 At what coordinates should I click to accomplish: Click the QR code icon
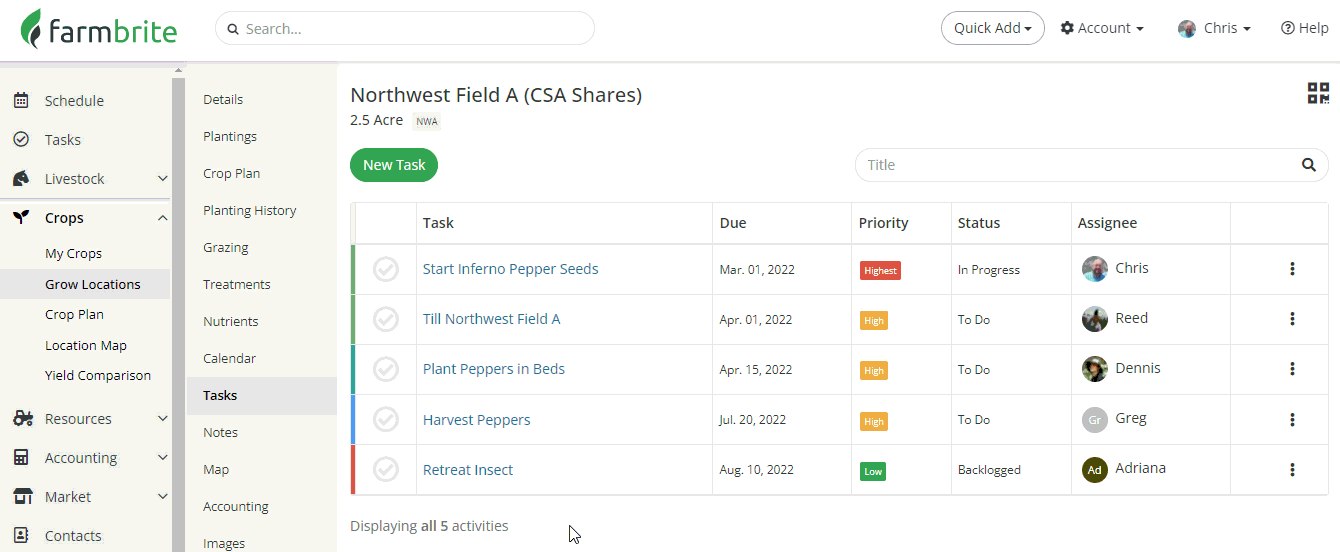1317,94
